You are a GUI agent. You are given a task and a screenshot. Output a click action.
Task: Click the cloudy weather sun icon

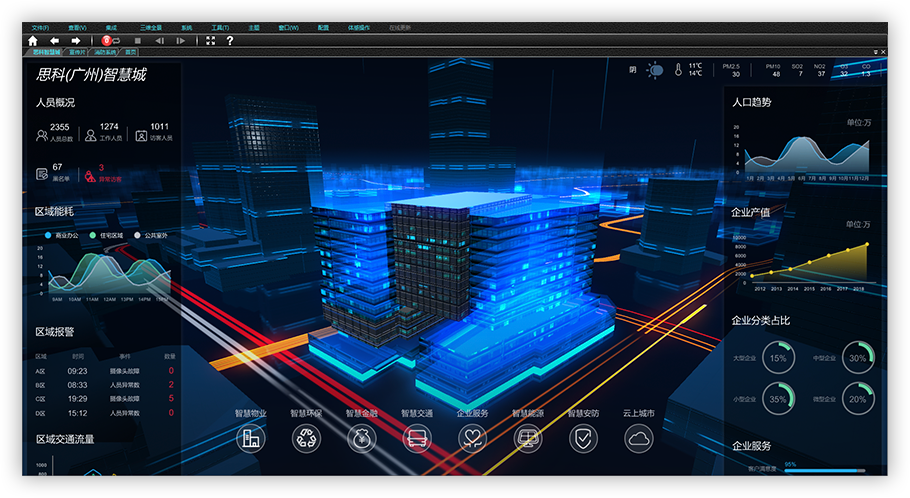coord(655,70)
